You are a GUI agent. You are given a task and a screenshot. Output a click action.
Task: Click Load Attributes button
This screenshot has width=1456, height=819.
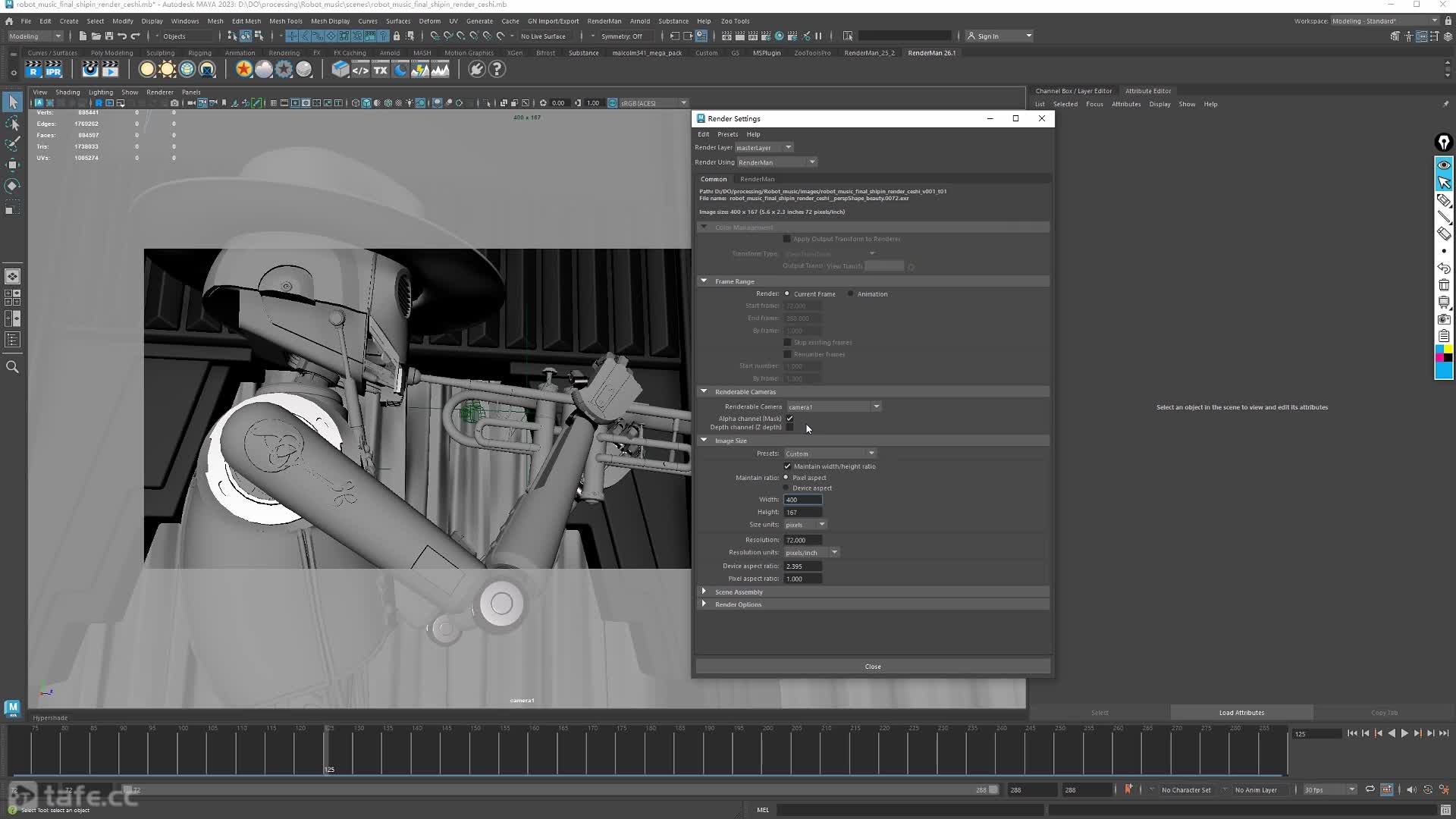pyautogui.click(x=1241, y=713)
